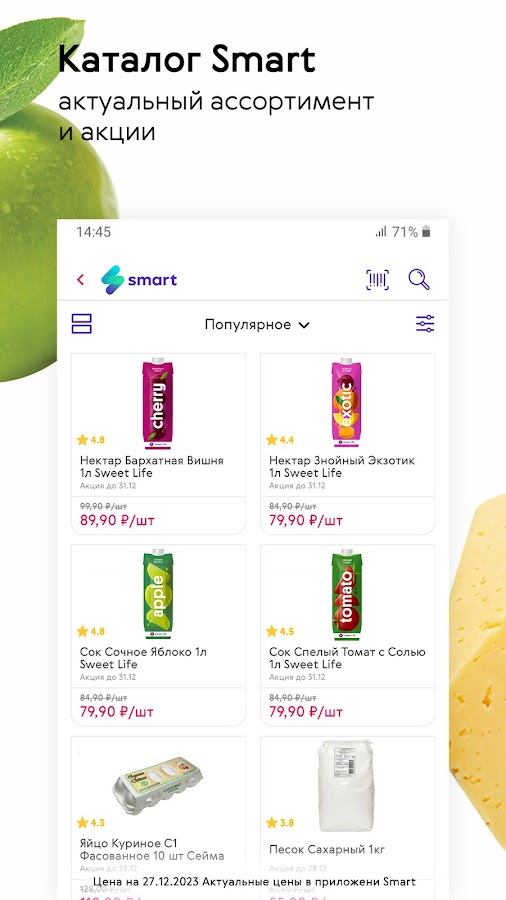This screenshot has height=900, width=506.
Task: Switch layout with the list view icon
Action: (x=81, y=324)
